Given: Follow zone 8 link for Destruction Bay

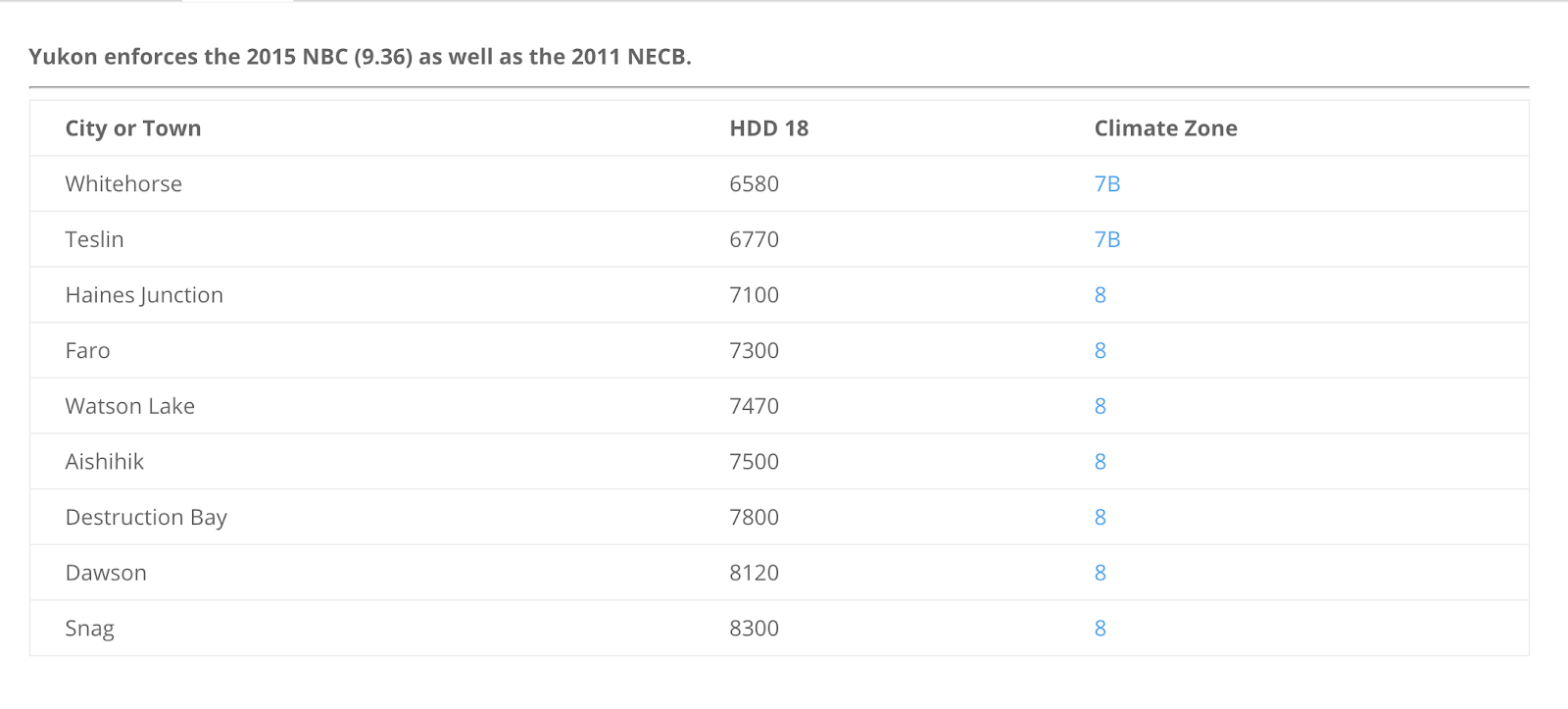Looking at the screenshot, I should pos(1100,518).
